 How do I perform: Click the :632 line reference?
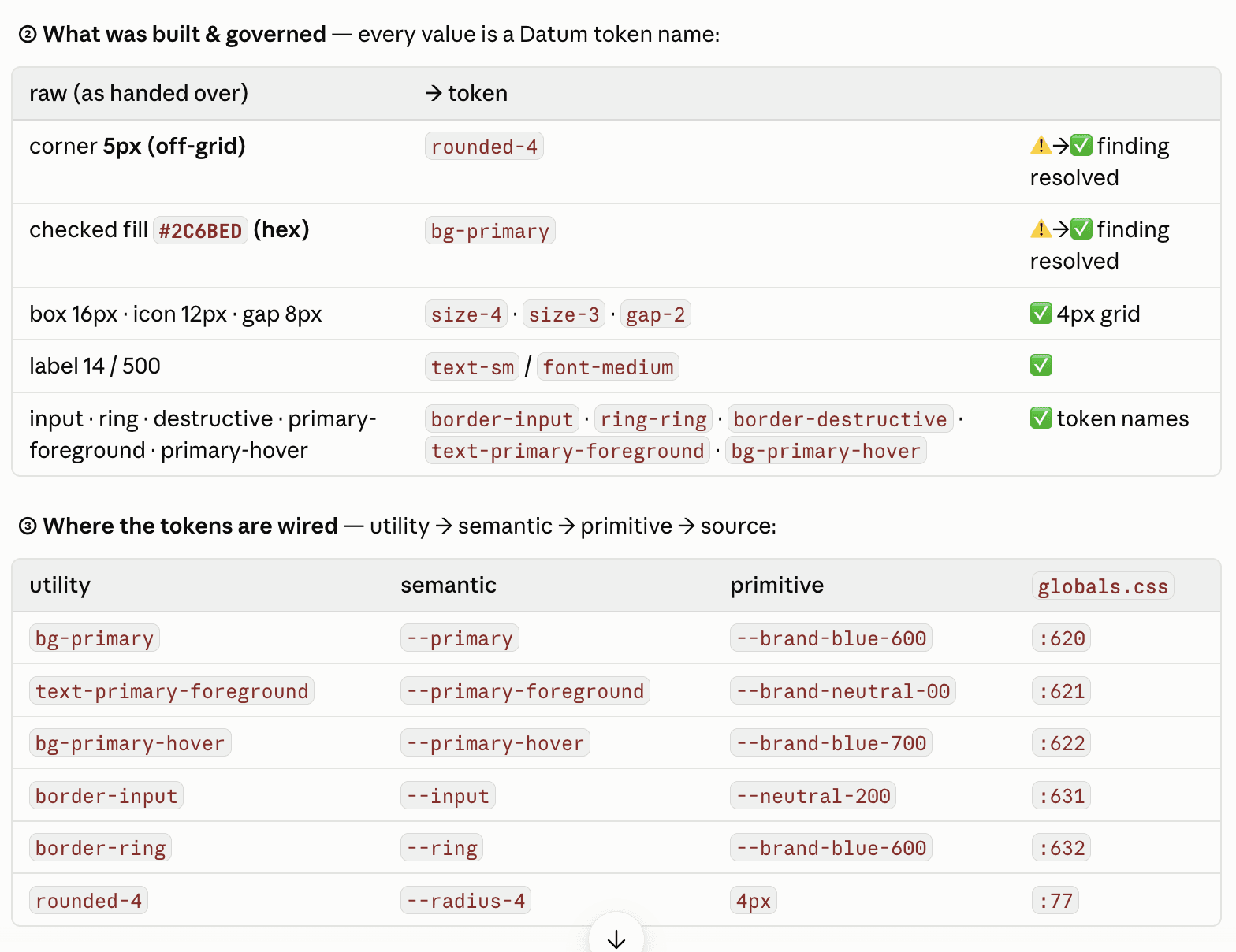click(x=1061, y=848)
